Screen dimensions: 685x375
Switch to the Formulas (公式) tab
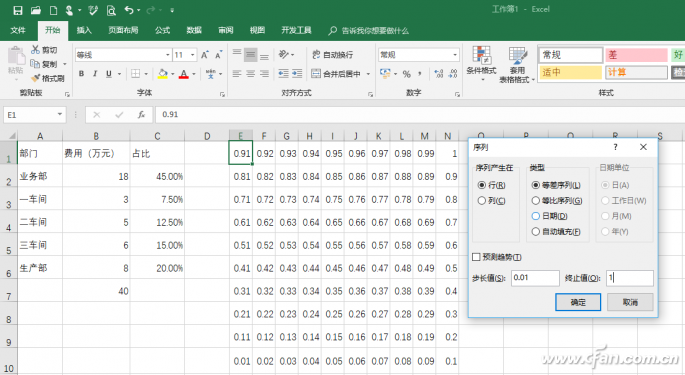pyautogui.click(x=162, y=30)
